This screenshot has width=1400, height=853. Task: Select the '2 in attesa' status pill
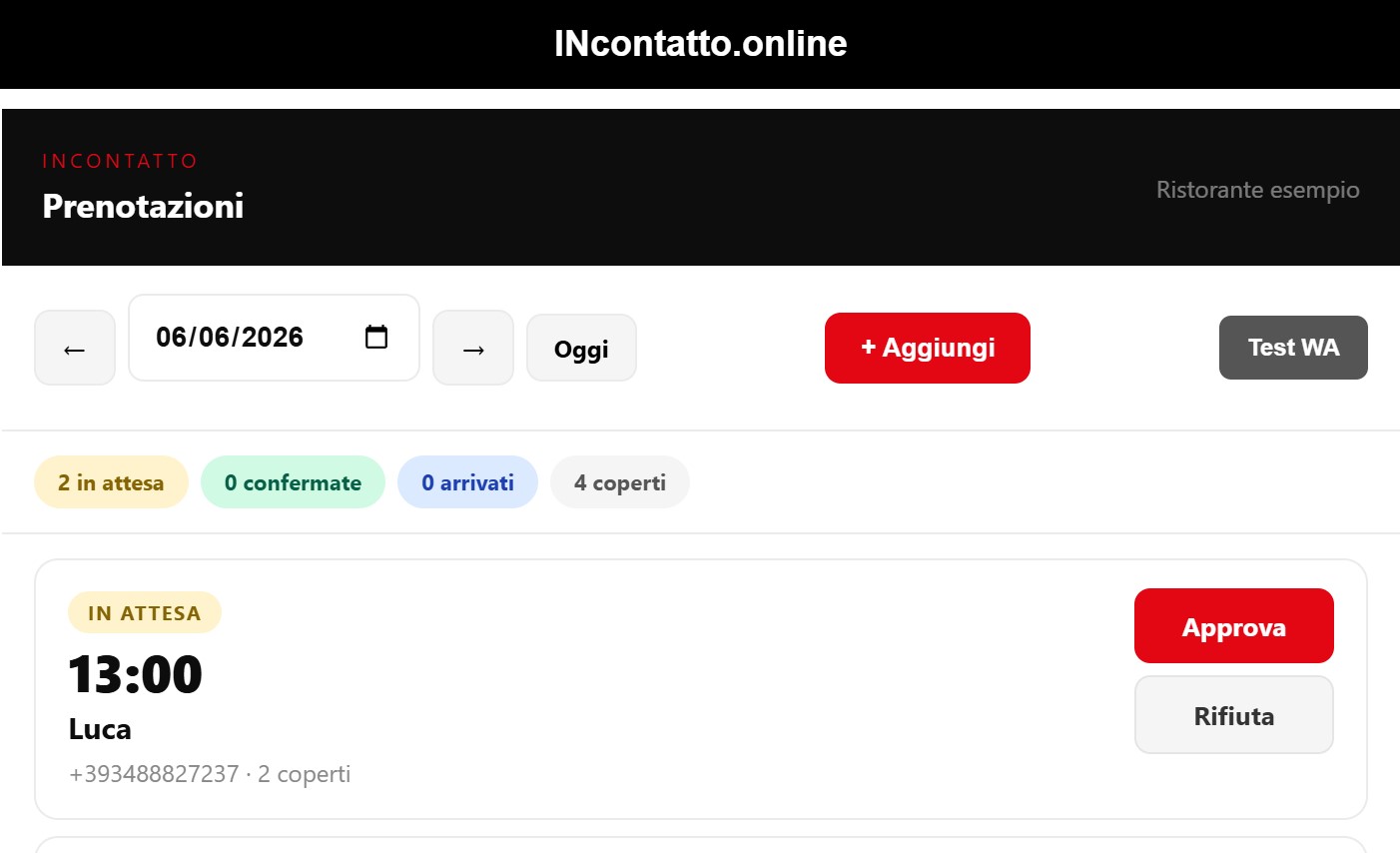click(111, 482)
